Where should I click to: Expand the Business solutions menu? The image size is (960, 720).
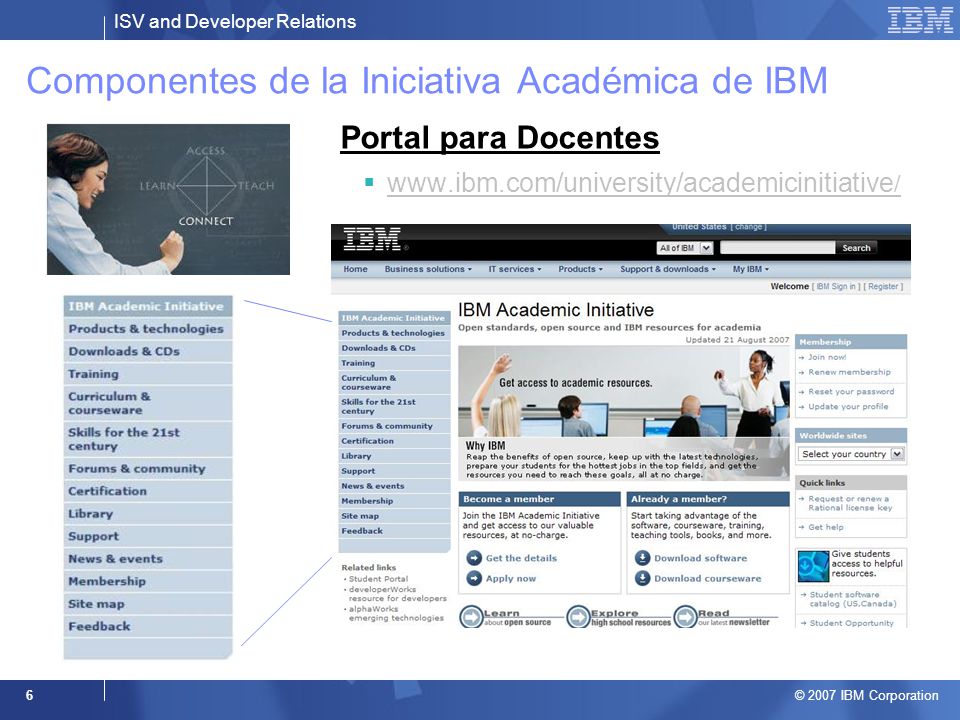428,269
